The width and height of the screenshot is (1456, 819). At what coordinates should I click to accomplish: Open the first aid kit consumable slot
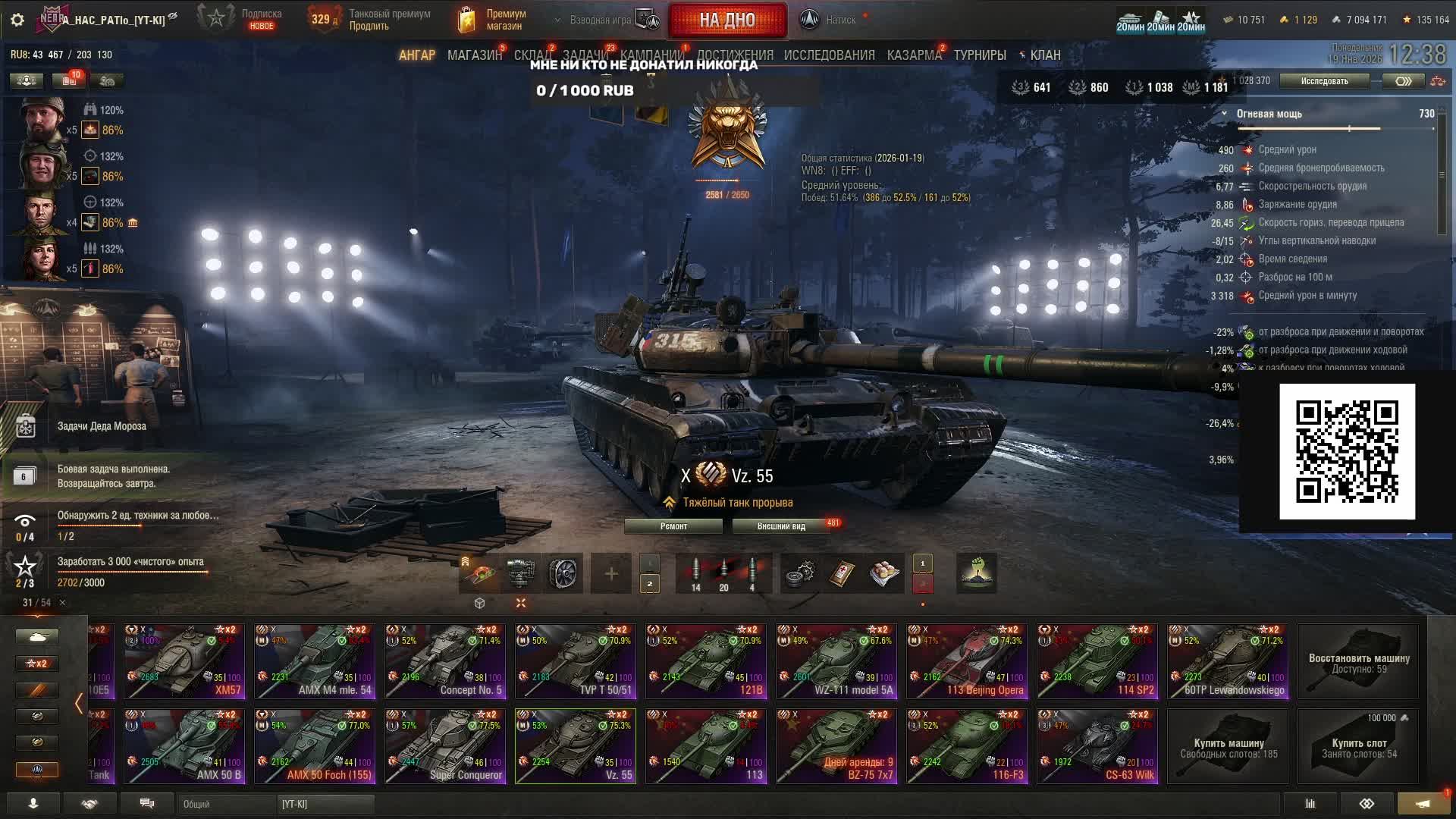click(x=842, y=573)
